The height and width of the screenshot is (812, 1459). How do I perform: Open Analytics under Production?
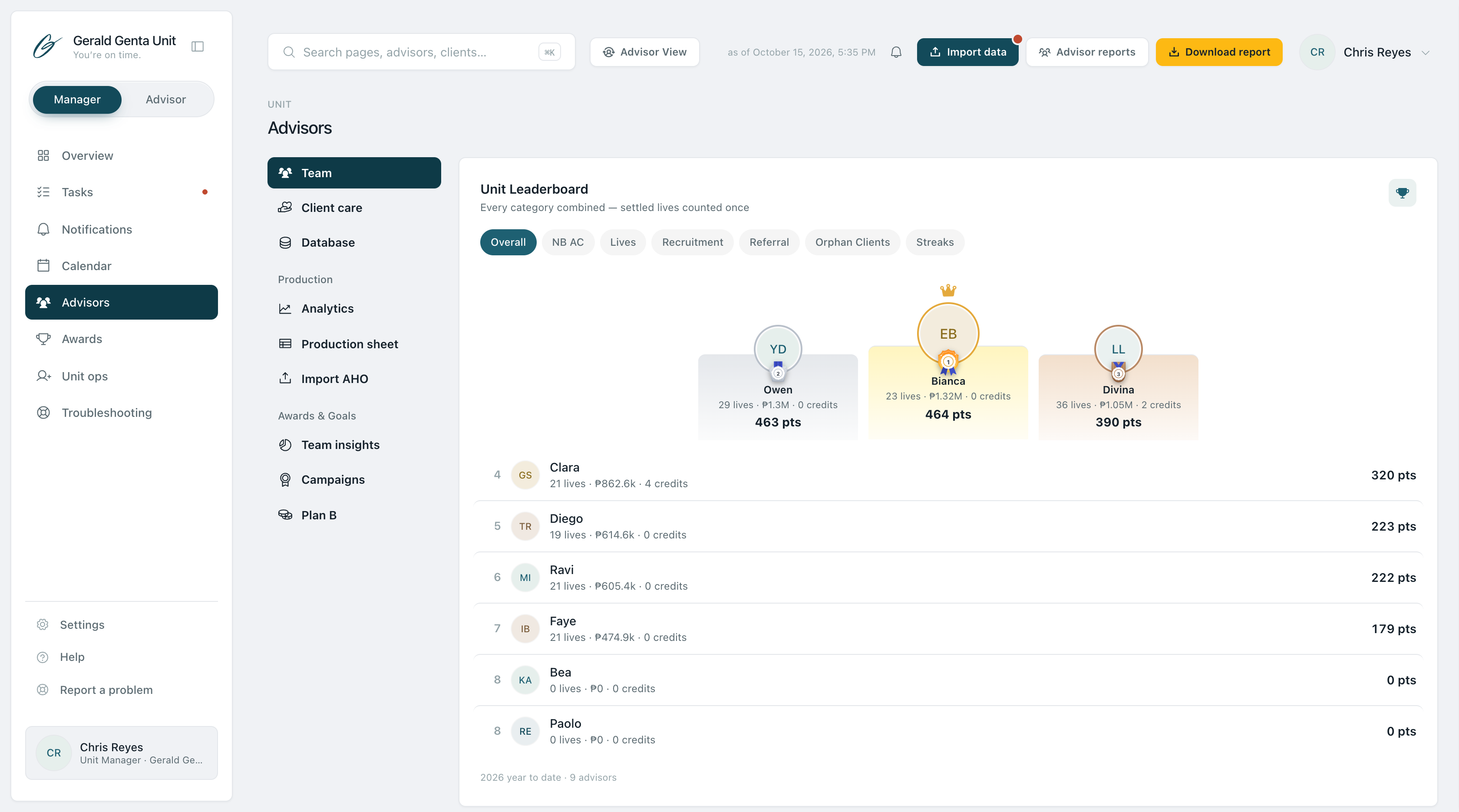coord(354,309)
